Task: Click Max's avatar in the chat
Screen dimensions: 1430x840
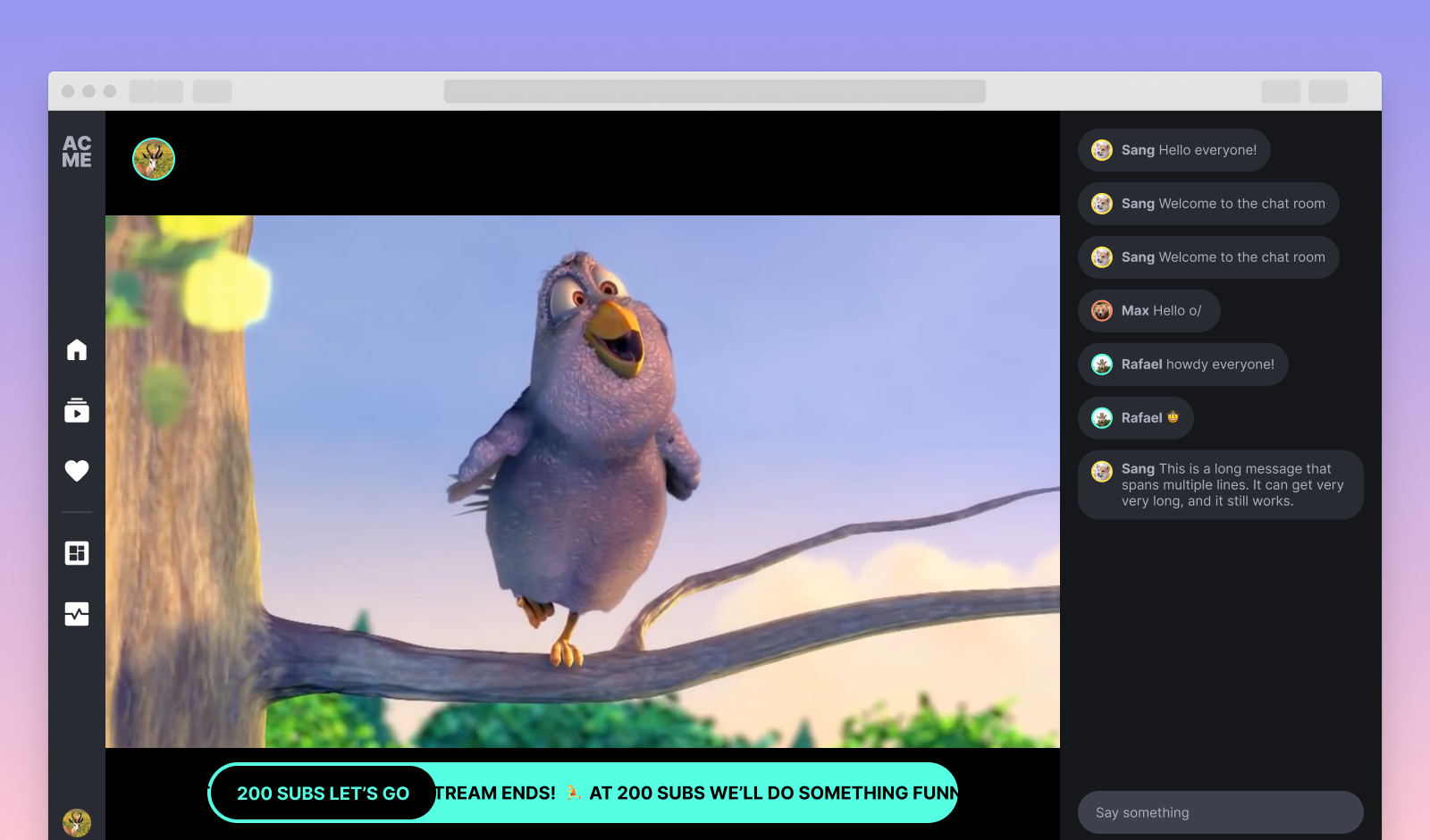Action: click(x=1102, y=311)
